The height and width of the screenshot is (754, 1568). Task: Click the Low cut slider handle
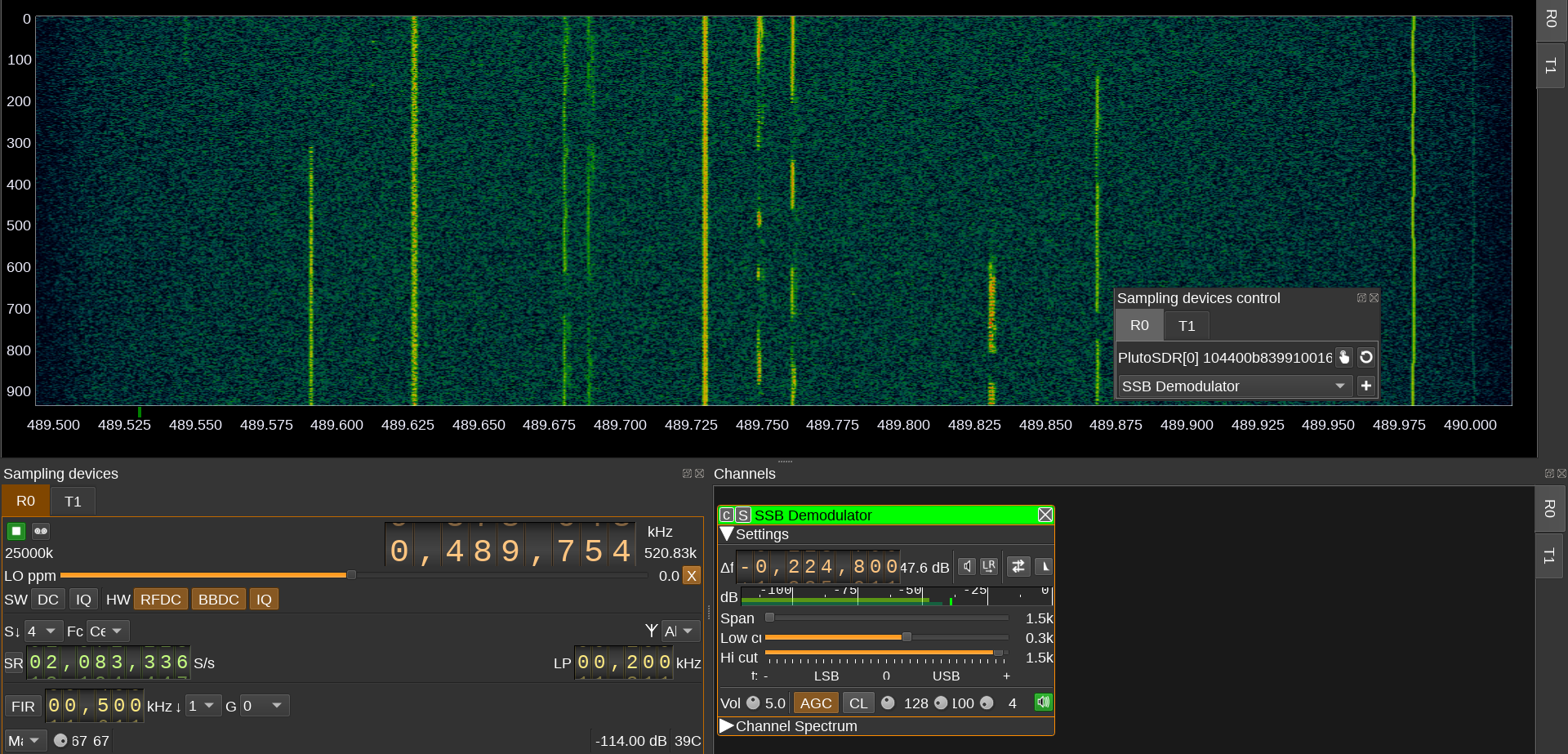906,637
